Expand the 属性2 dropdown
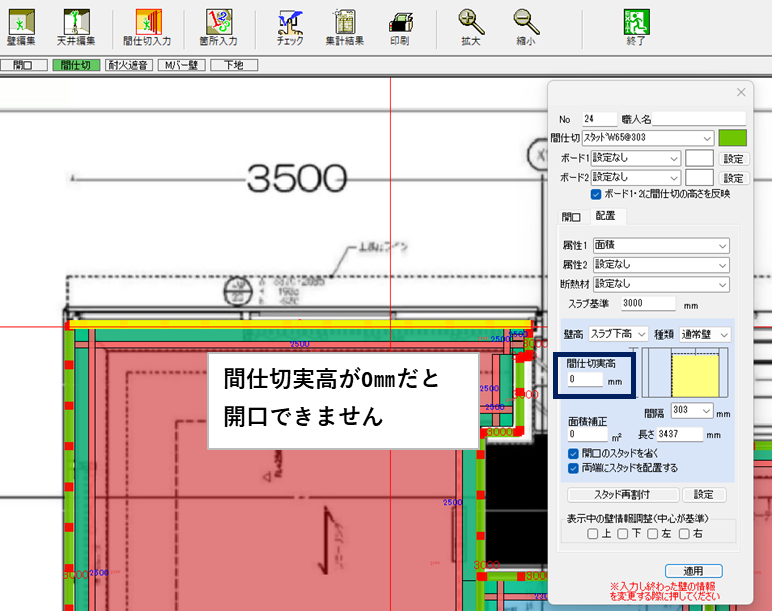 coord(661,265)
